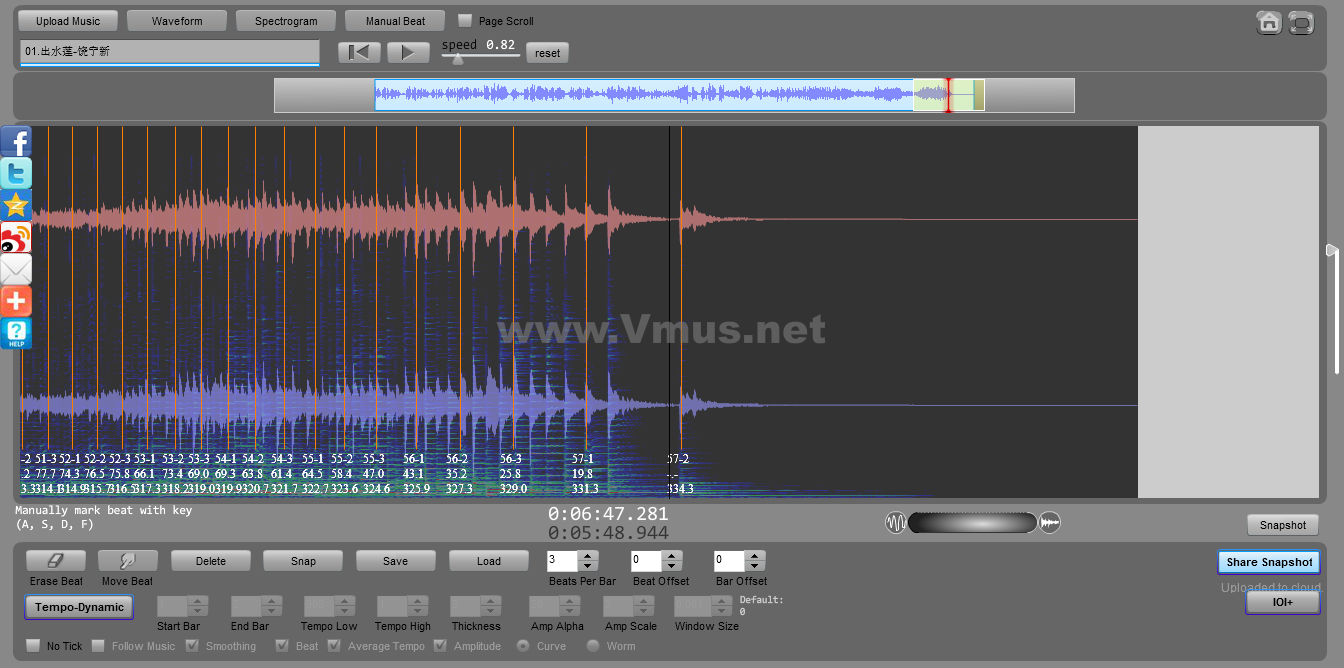Viewport: 1344px width, 668px height.
Task: Click the skip to start button
Action: [359, 52]
